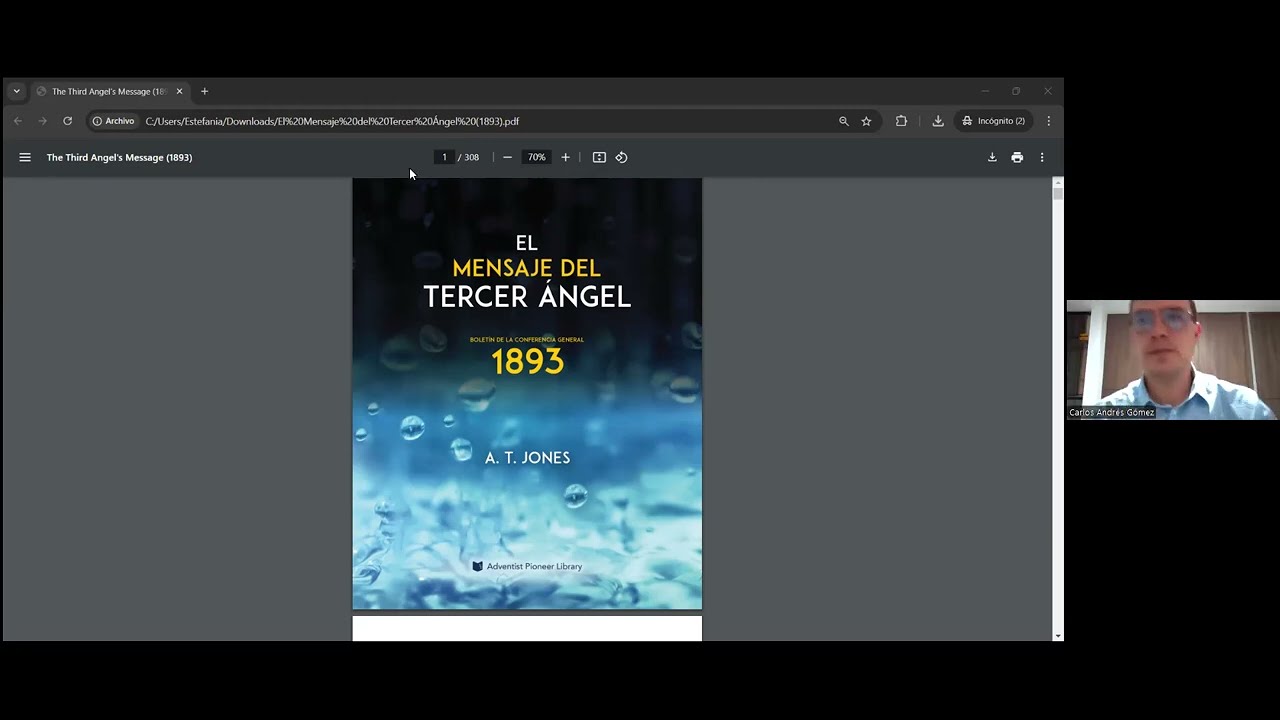Viewport: 1280px width, 720px height.
Task: Download the PDF from viewer toolbar
Action: 992,157
